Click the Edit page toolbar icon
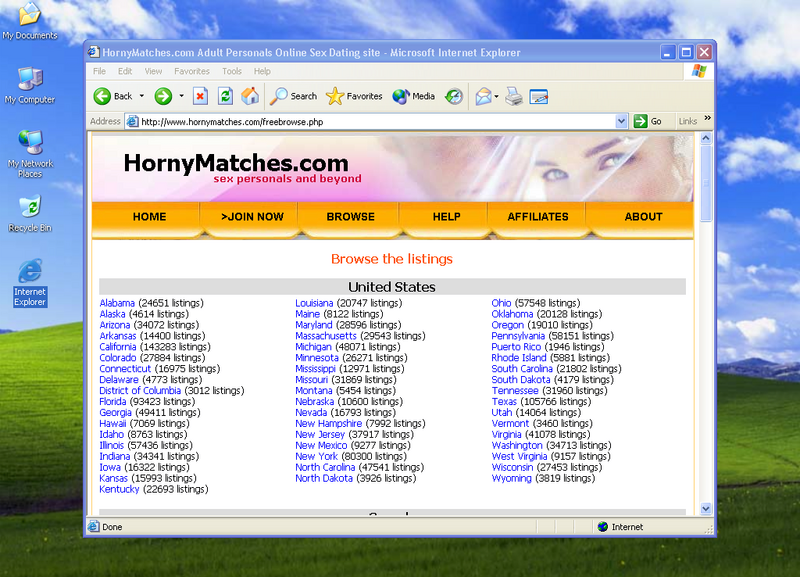The width and height of the screenshot is (800, 577). click(539, 96)
